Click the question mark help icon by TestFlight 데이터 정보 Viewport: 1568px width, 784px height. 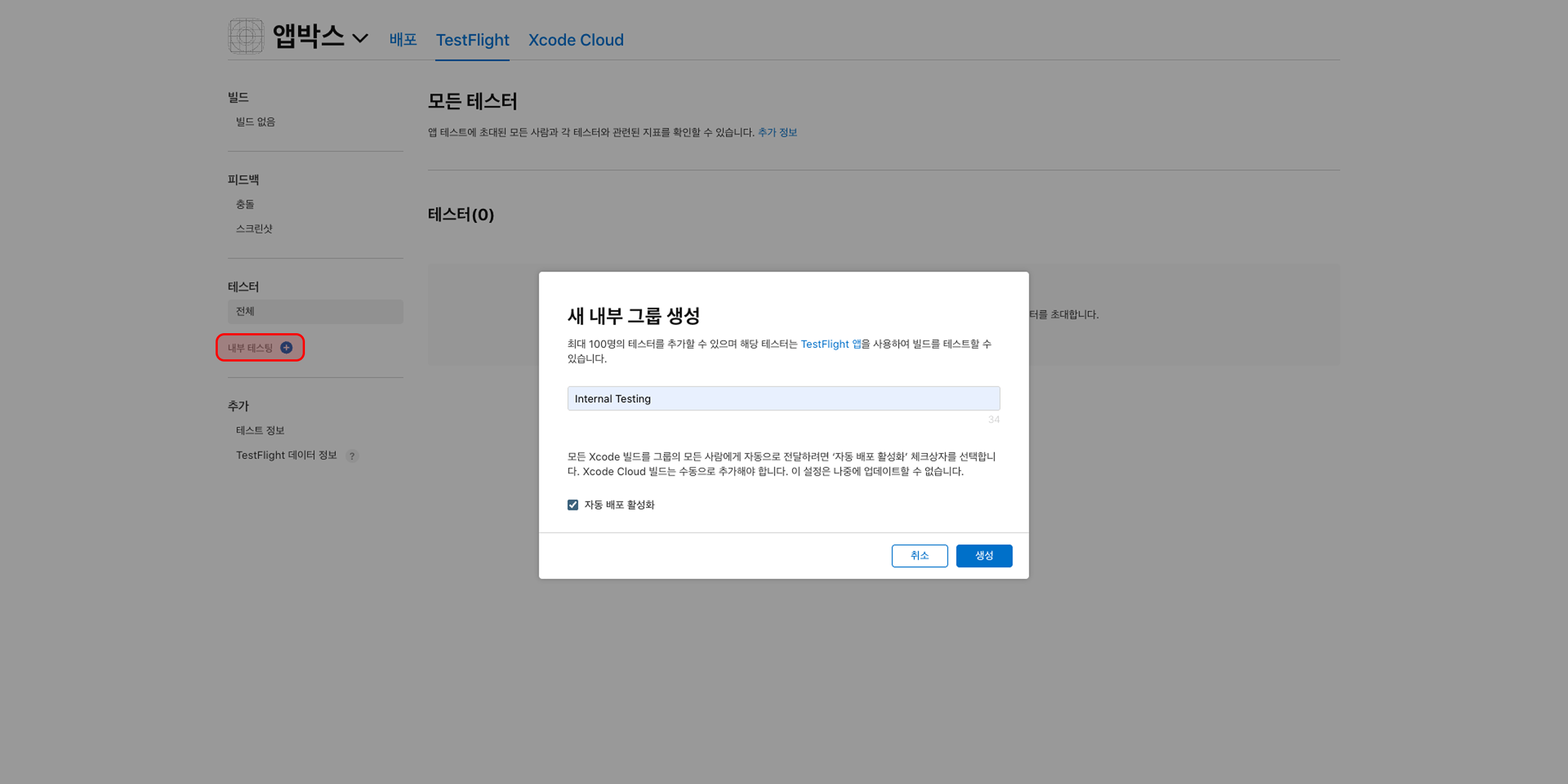click(352, 456)
